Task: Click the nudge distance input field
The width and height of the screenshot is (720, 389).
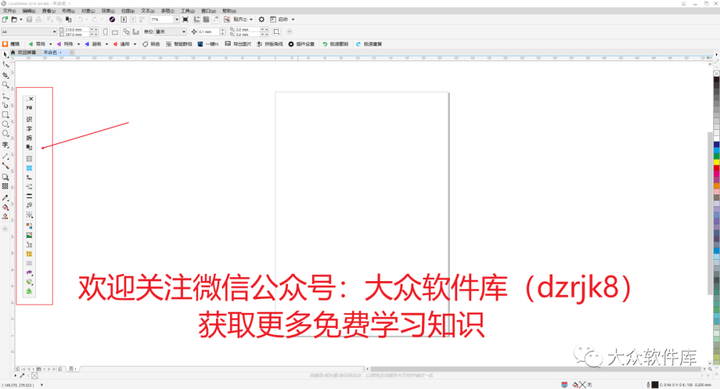Action: coord(208,32)
